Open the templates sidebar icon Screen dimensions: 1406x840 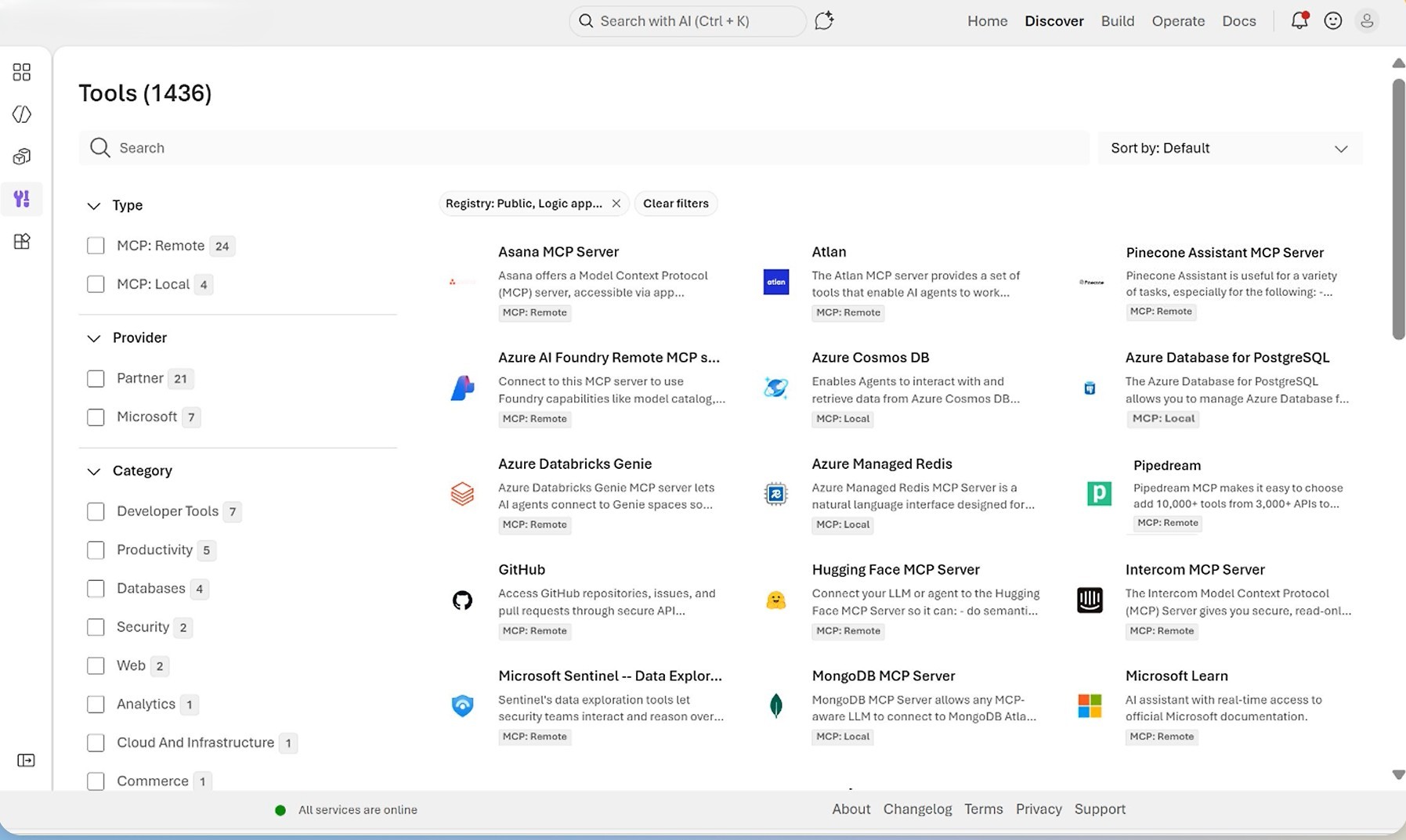[22, 241]
